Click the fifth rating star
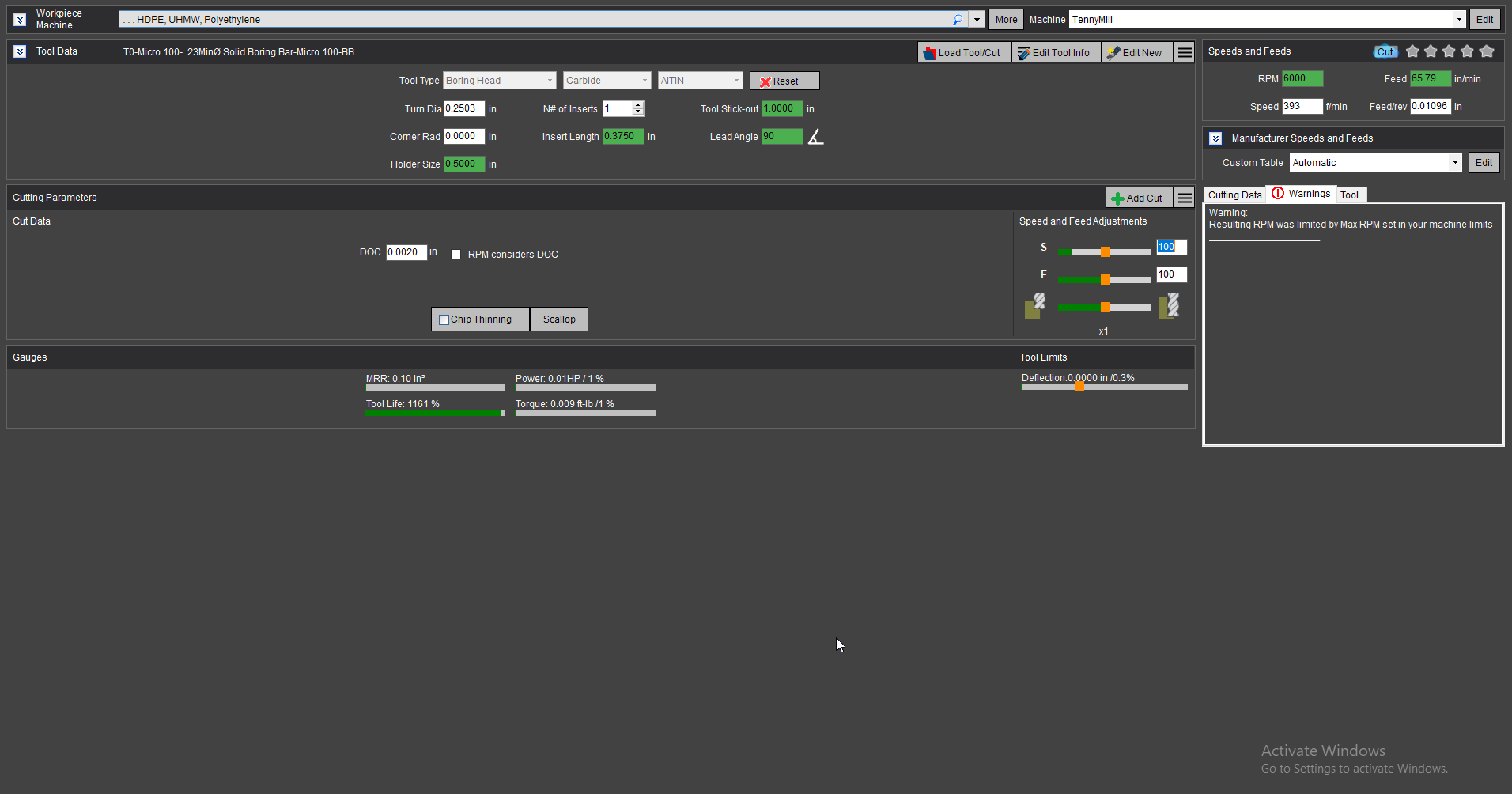Screen dimensions: 1512x794 1487,51
